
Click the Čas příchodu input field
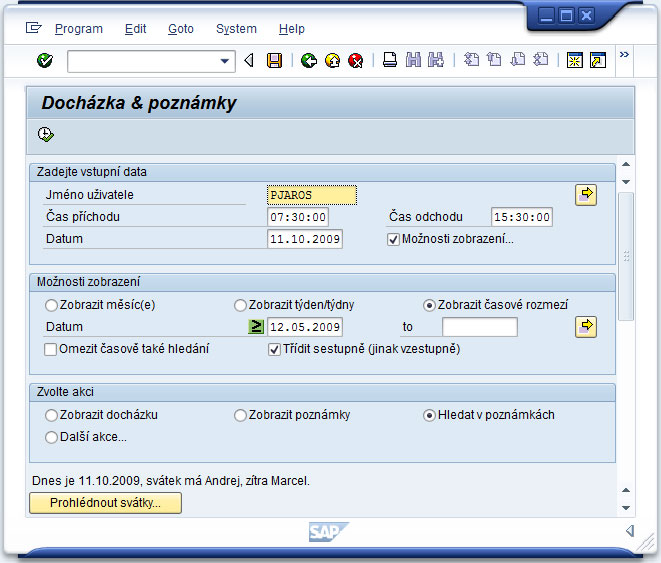tap(298, 217)
